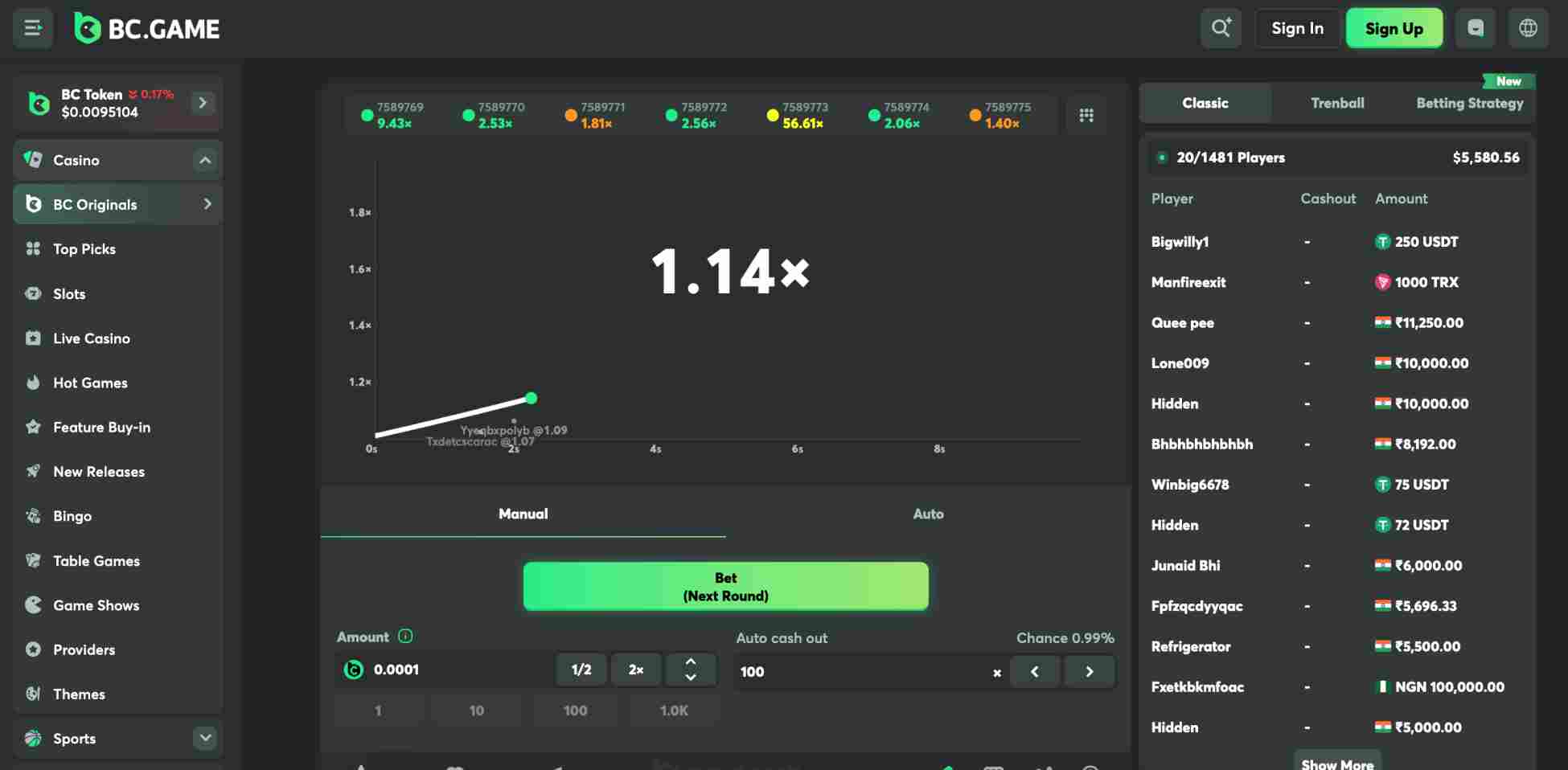Open Casino menu item
This screenshot has width=1568, height=770.
117,160
